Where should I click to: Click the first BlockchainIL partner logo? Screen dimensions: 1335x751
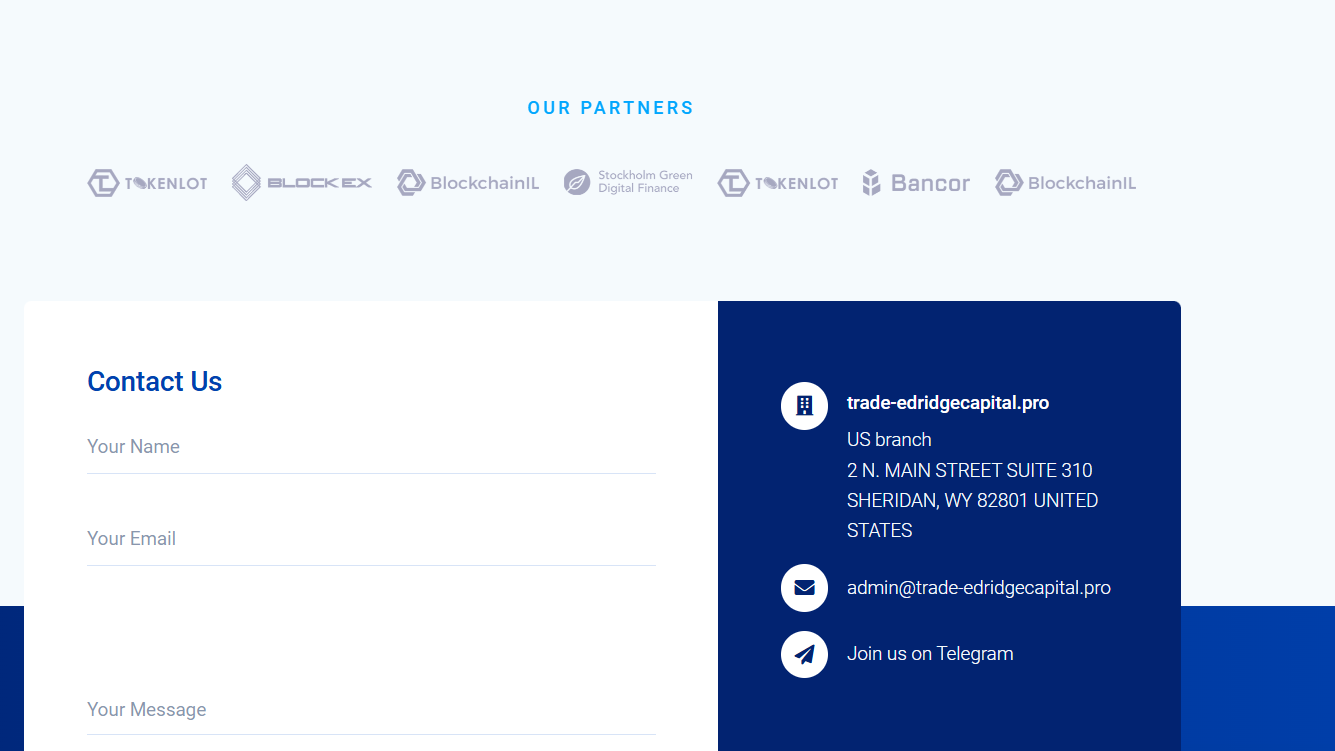click(468, 183)
